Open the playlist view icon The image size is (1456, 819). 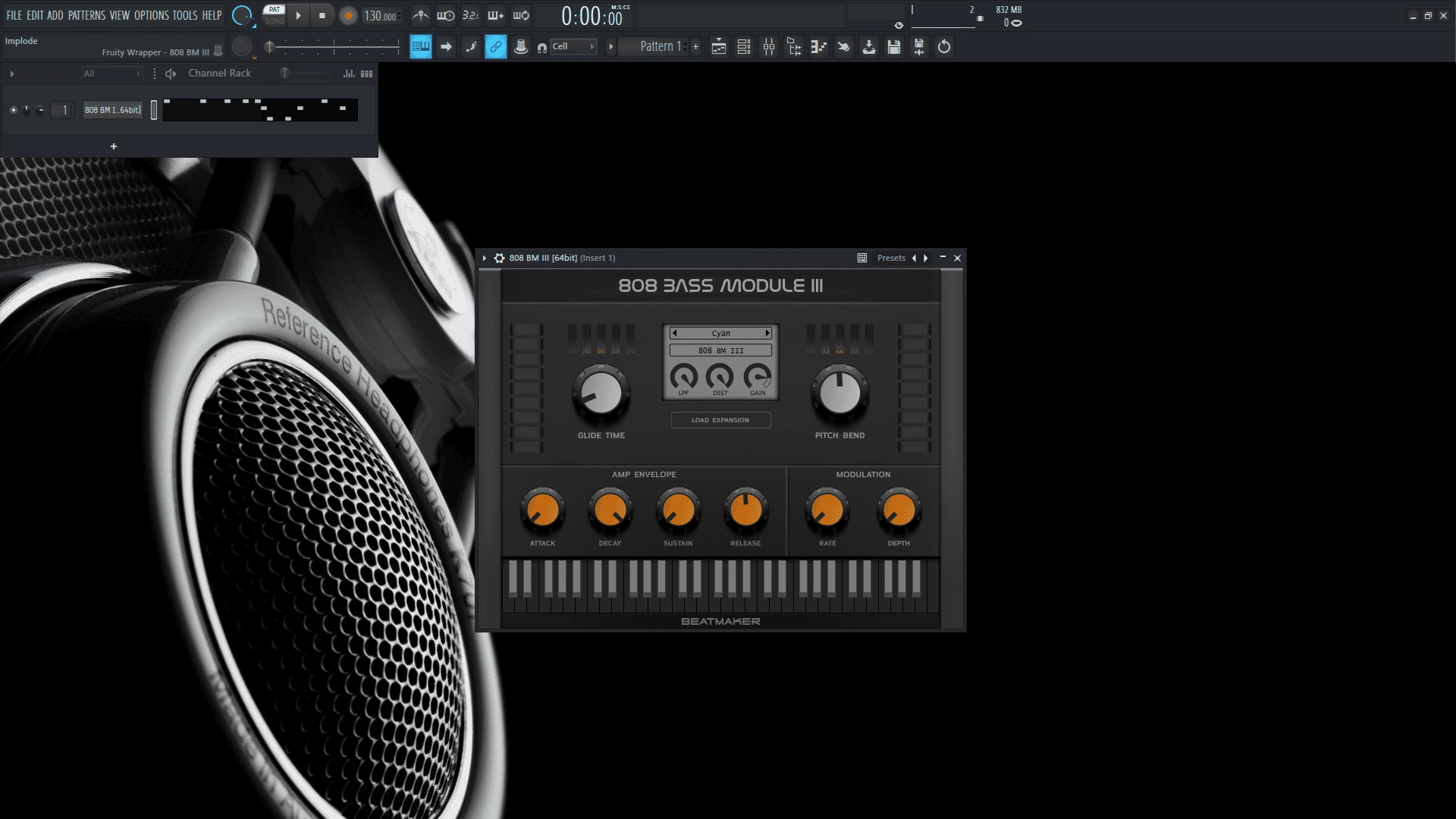(719, 47)
